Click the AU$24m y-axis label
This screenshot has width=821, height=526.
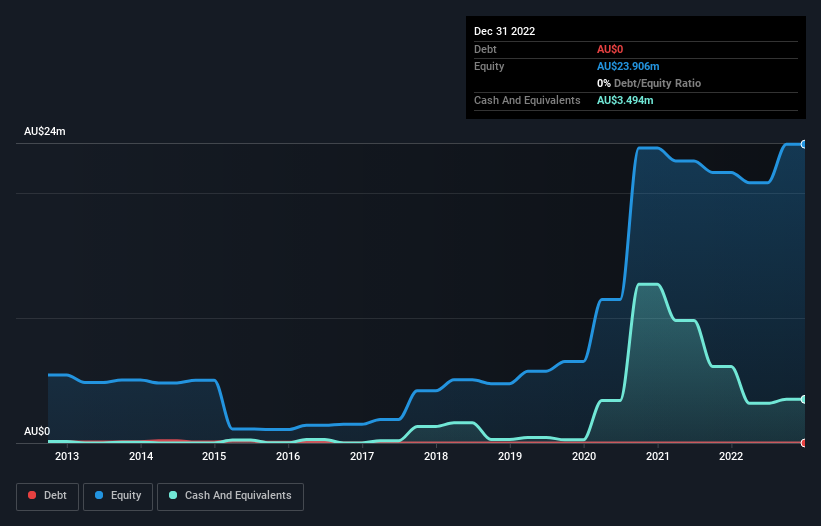click(x=45, y=131)
